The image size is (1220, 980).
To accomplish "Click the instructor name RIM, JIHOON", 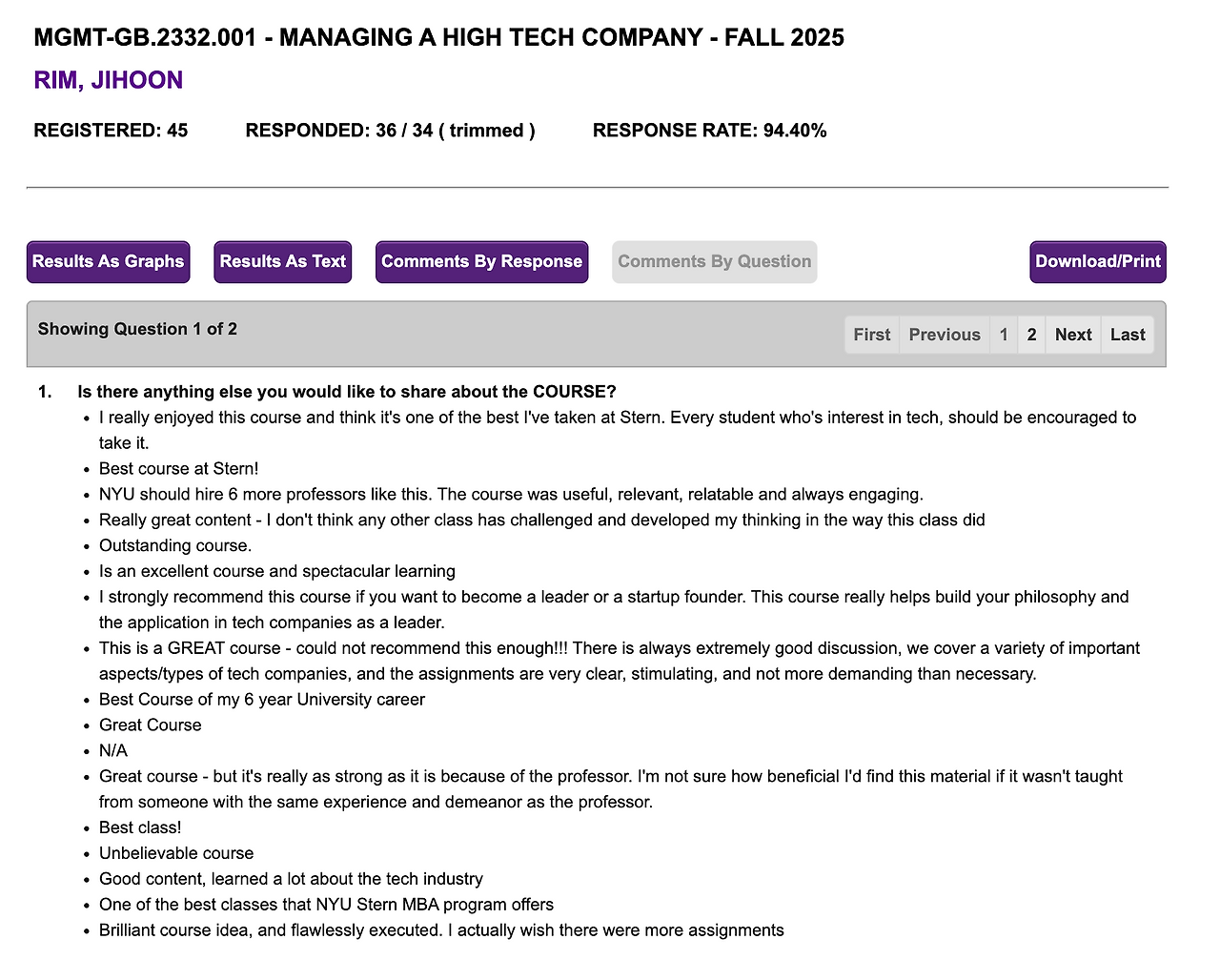I will point(108,80).
